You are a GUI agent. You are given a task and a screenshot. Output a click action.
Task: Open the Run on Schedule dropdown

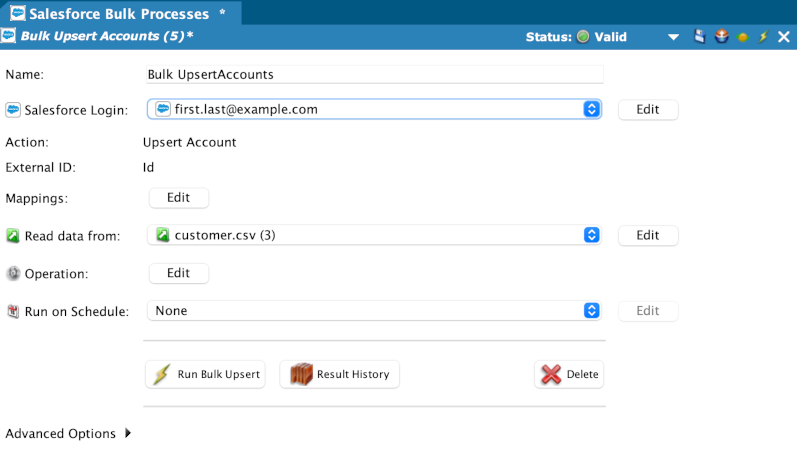pos(591,311)
